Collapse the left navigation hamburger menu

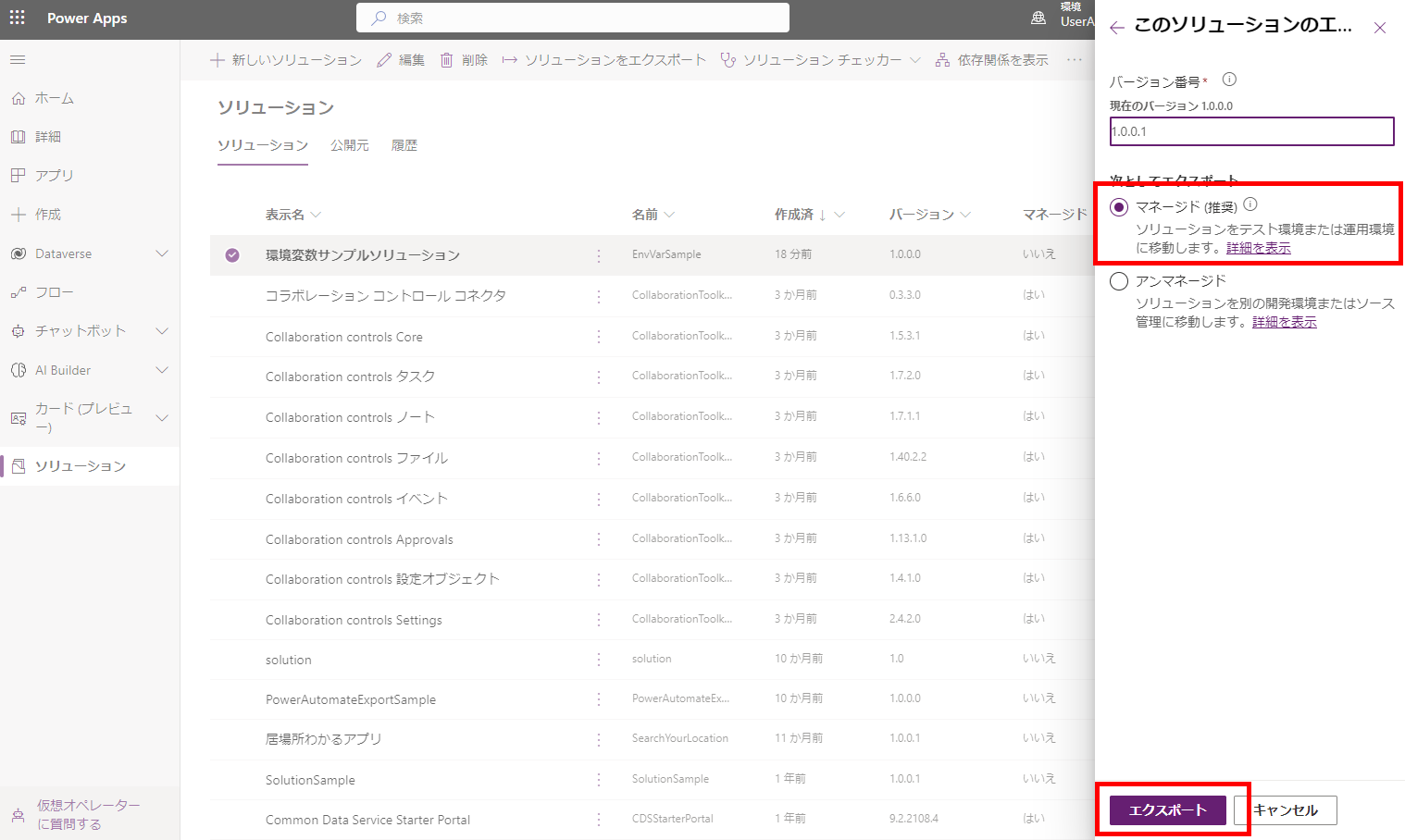18,60
